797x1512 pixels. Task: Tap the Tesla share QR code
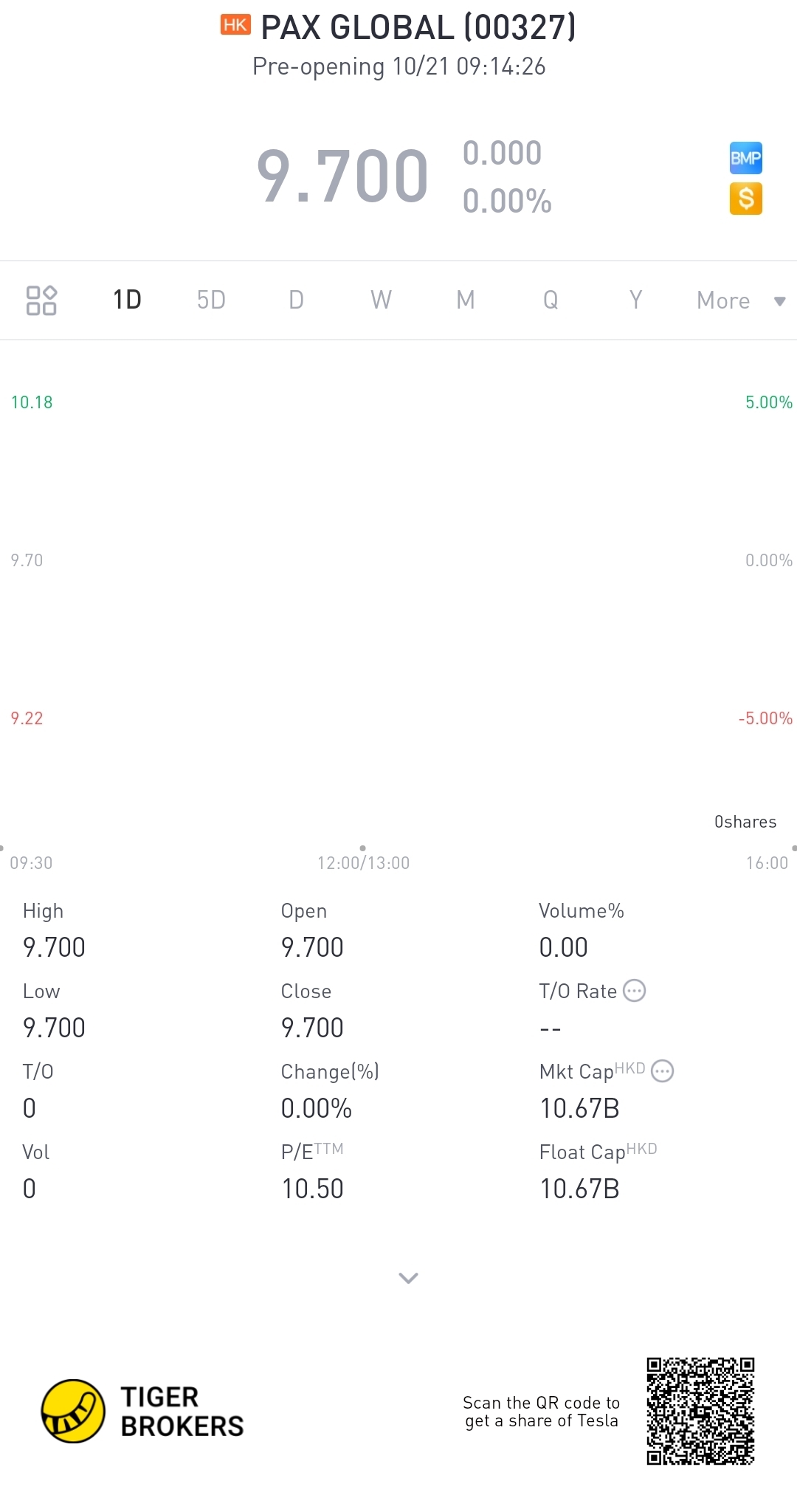click(700, 1411)
